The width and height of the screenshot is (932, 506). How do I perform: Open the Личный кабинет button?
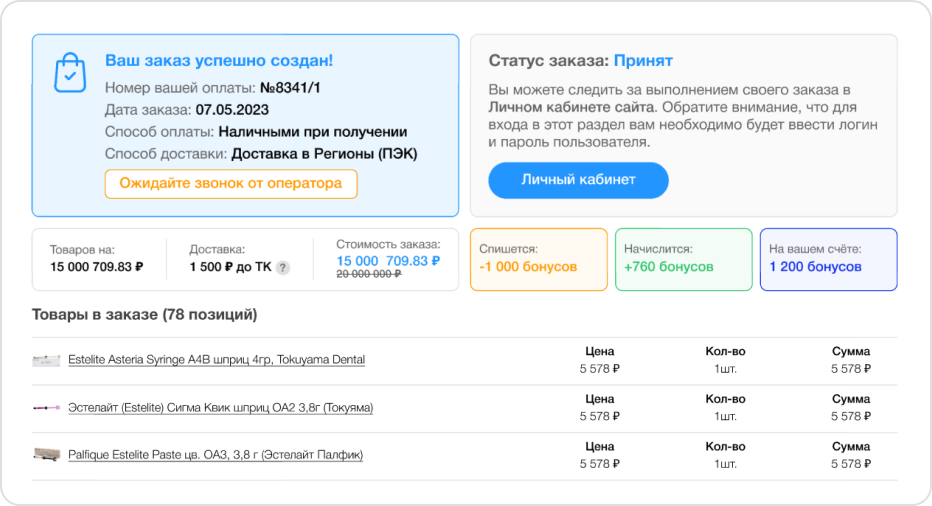pos(578,180)
